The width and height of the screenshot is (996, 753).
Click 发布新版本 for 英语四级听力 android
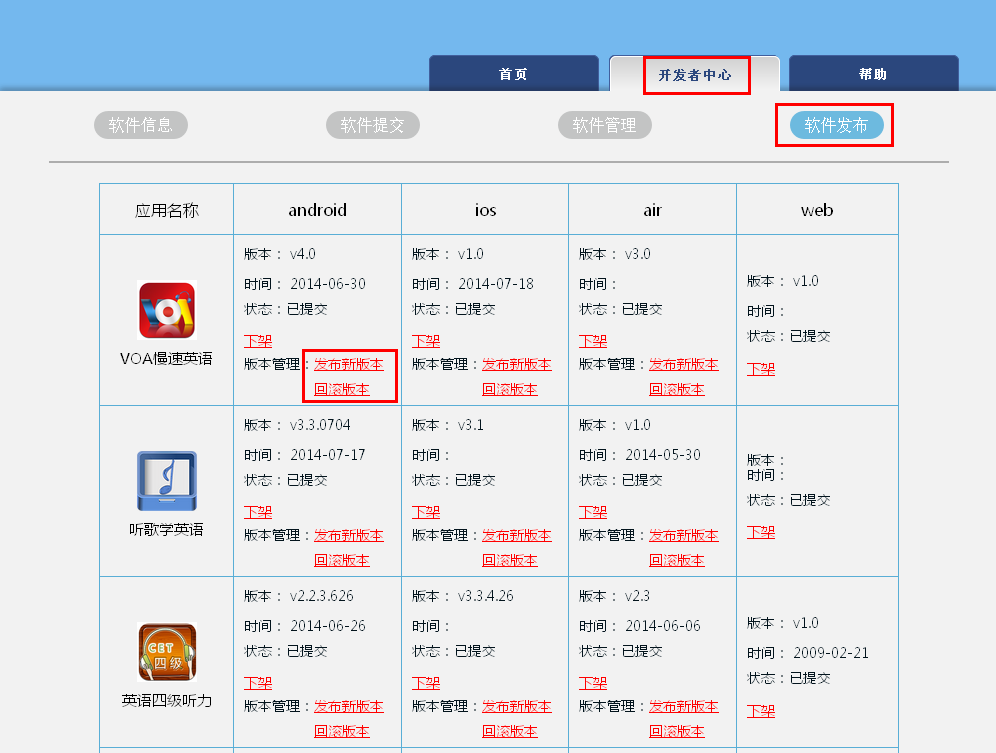point(349,707)
